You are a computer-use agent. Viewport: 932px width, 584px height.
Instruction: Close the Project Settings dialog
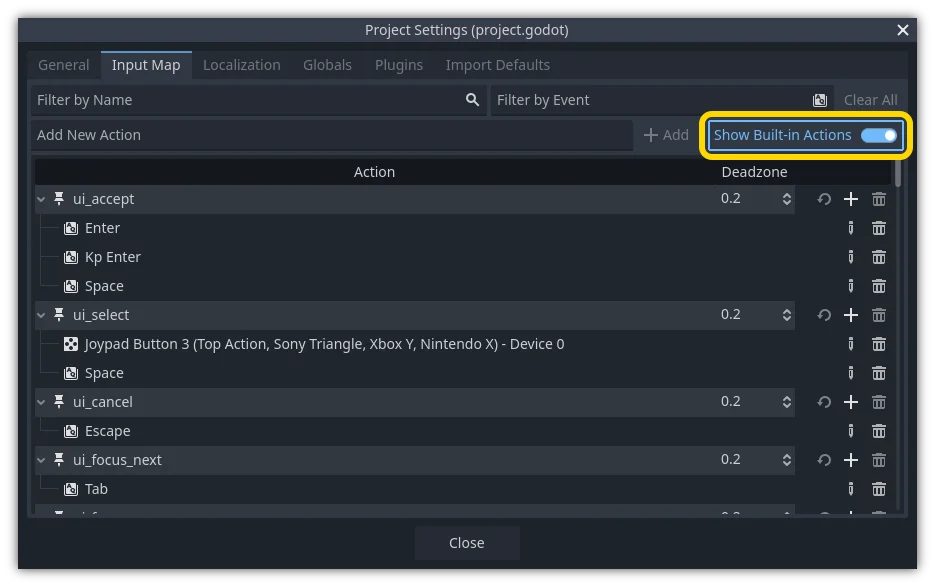(x=466, y=544)
